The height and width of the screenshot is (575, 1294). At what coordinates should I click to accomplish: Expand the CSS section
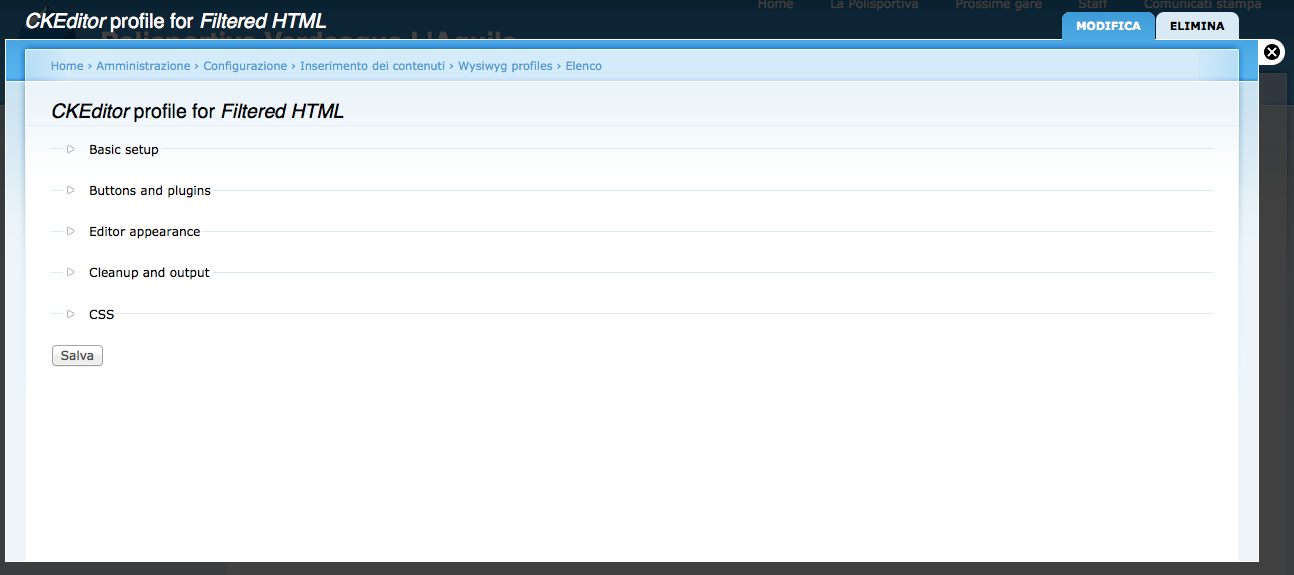click(x=101, y=314)
